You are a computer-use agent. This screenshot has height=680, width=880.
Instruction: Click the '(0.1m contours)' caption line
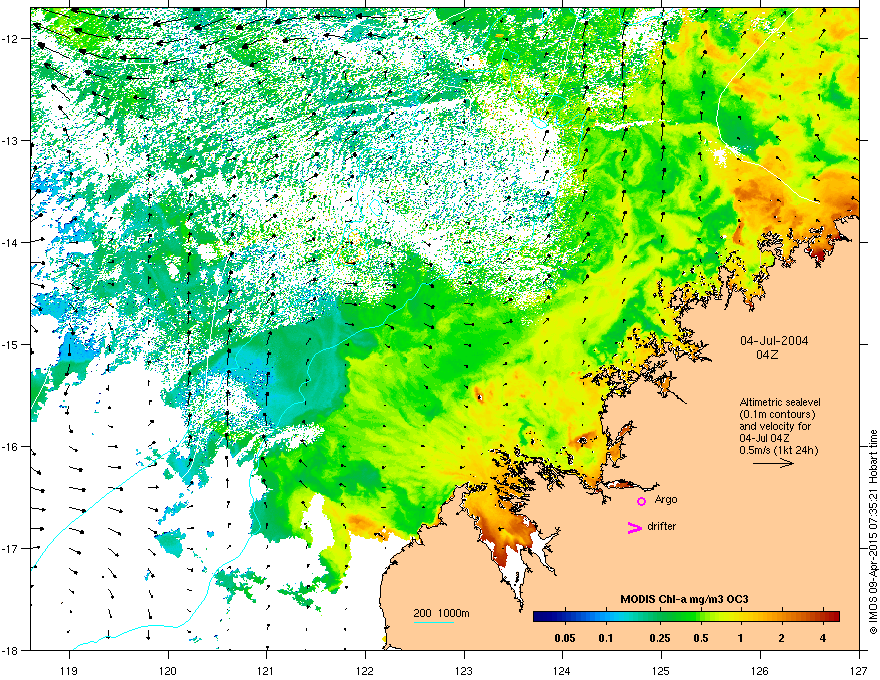point(777,414)
